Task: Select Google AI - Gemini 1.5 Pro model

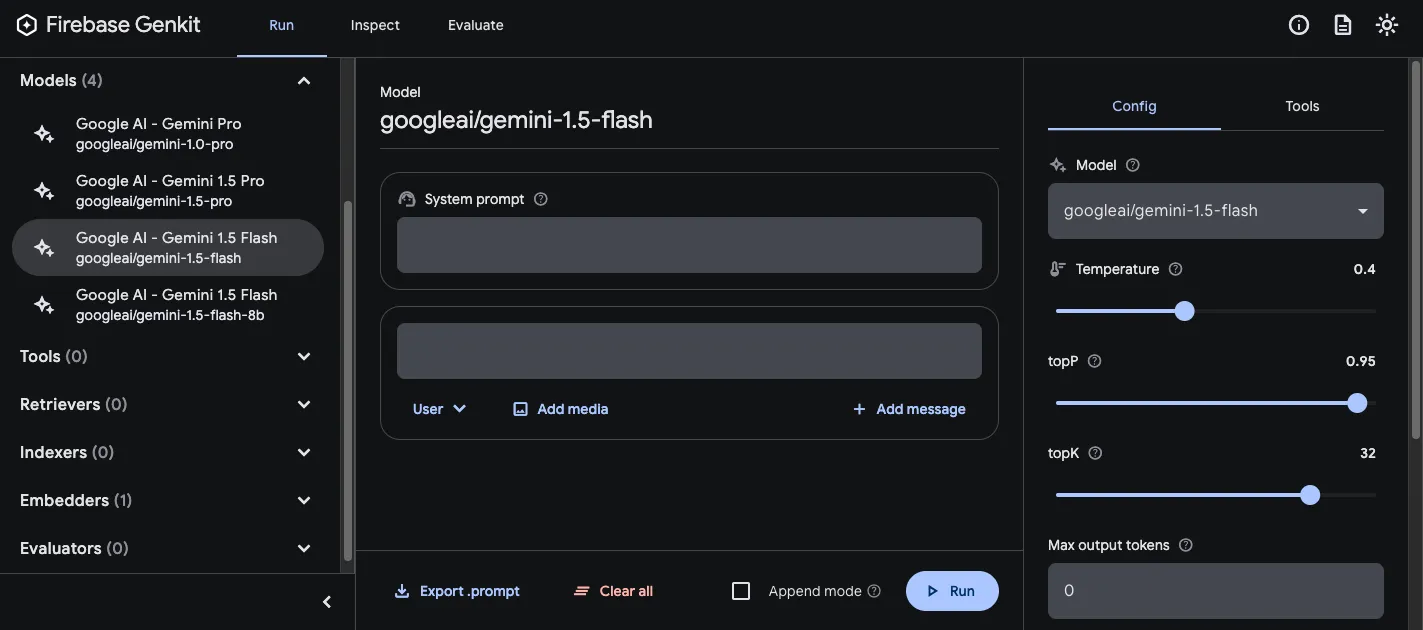Action: point(168,191)
